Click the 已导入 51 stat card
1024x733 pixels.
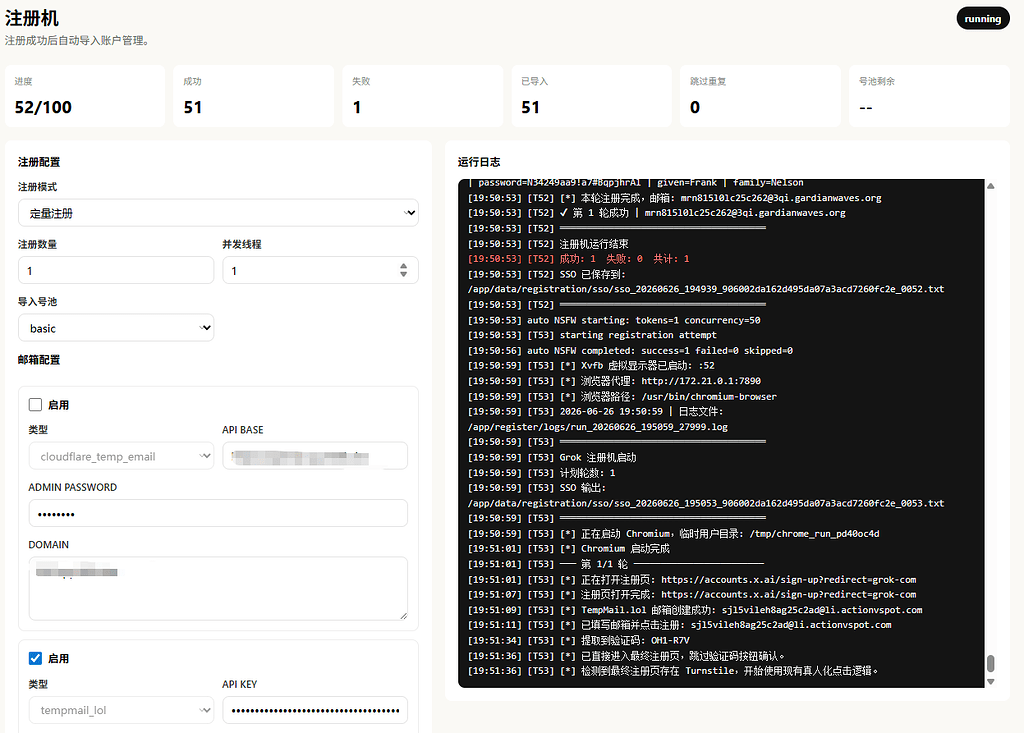592,95
